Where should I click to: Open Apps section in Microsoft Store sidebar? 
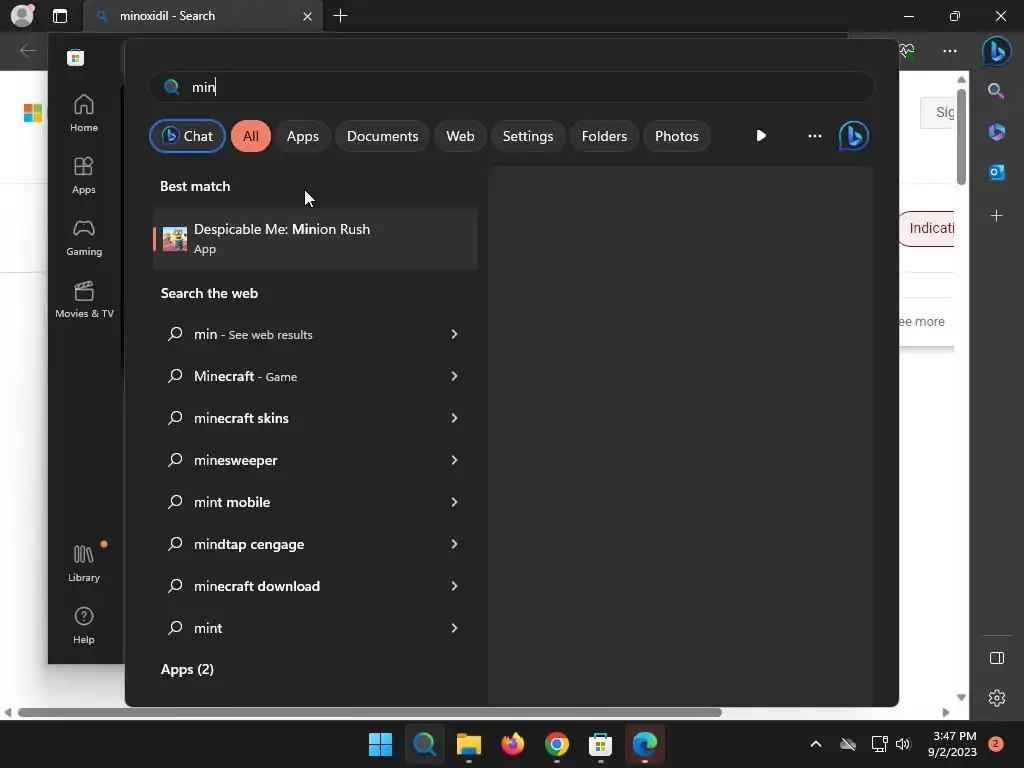tap(84, 176)
